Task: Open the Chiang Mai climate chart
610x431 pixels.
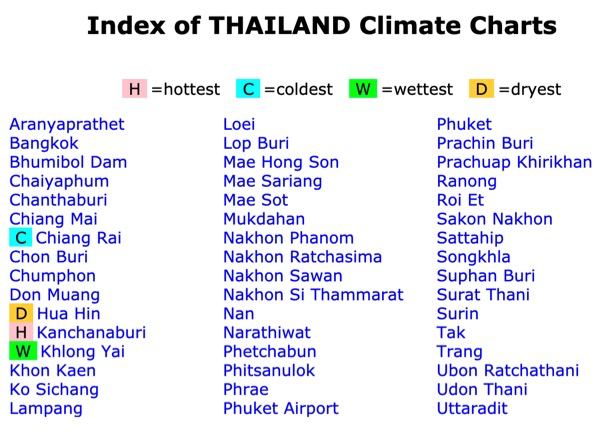Action: pos(53,219)
